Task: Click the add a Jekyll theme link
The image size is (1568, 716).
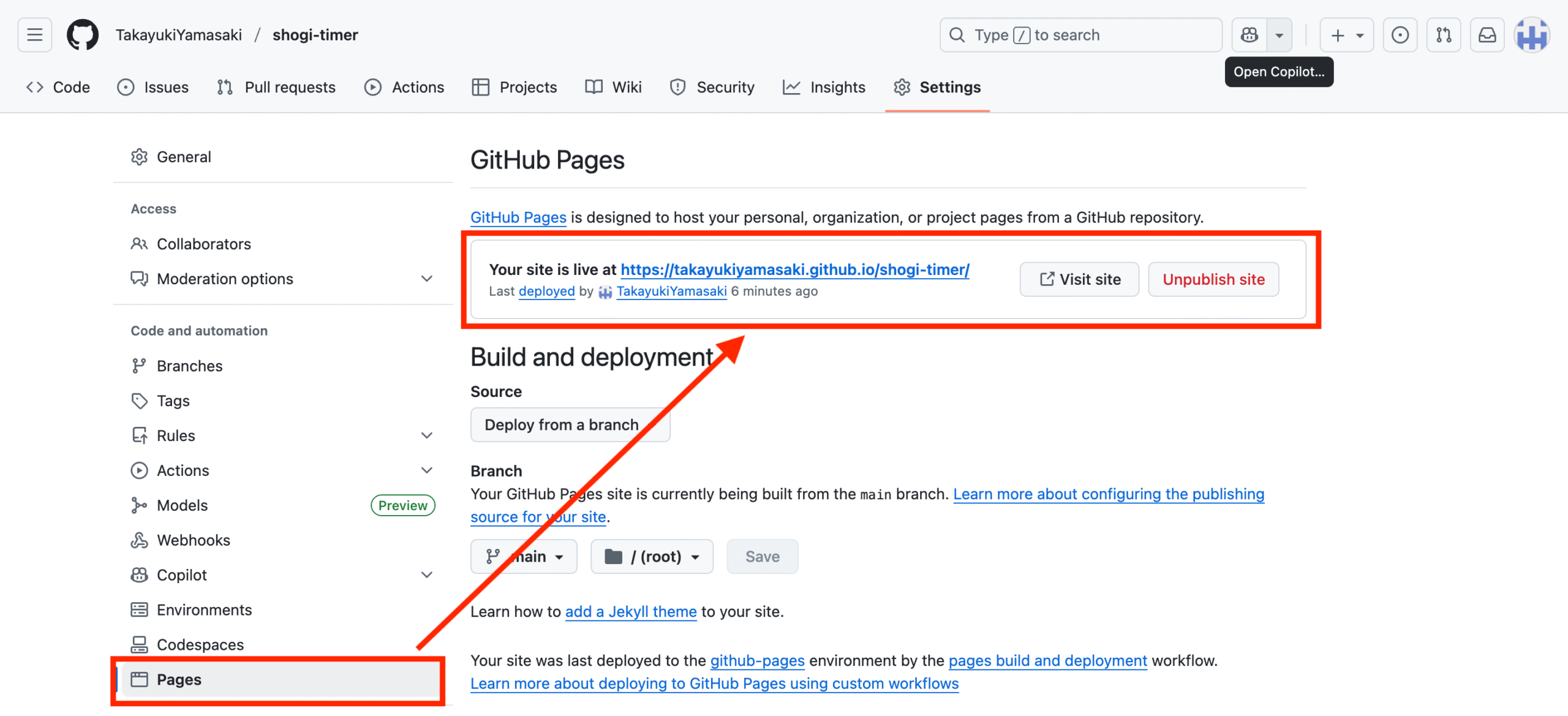Action: [630, 611]
